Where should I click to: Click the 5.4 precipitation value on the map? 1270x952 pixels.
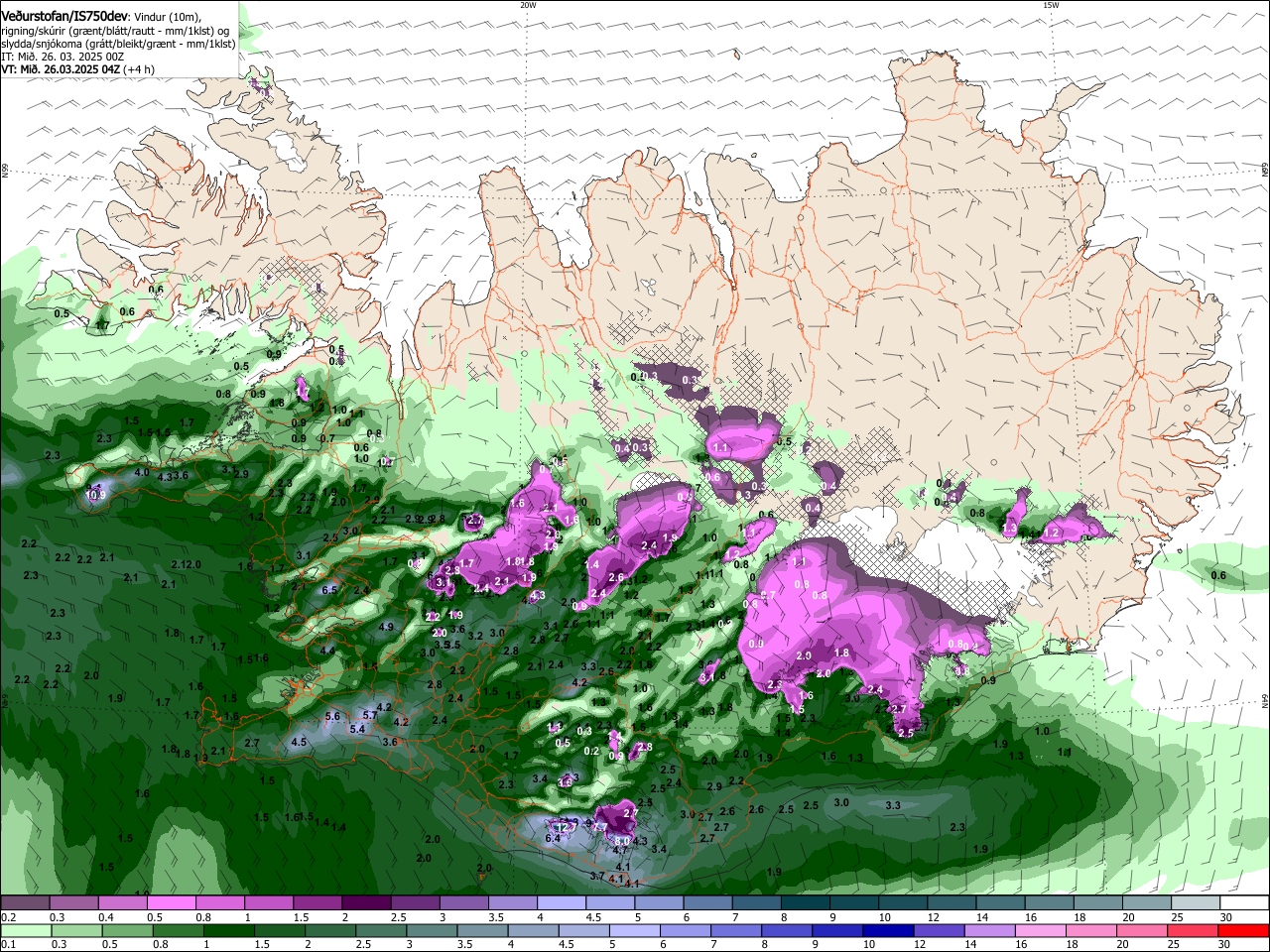357,729
